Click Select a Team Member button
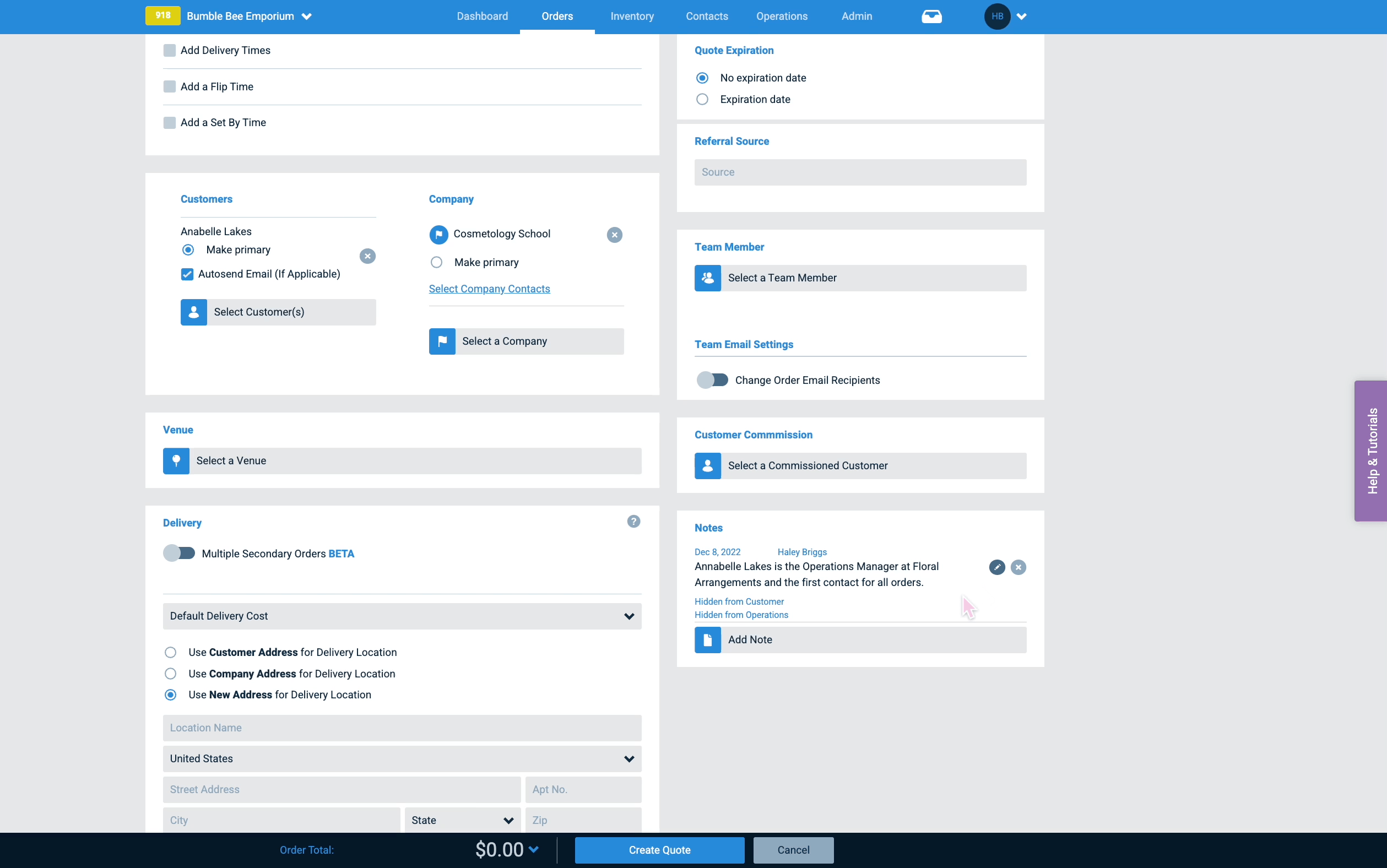1387x868 pixels. [860, 278]
